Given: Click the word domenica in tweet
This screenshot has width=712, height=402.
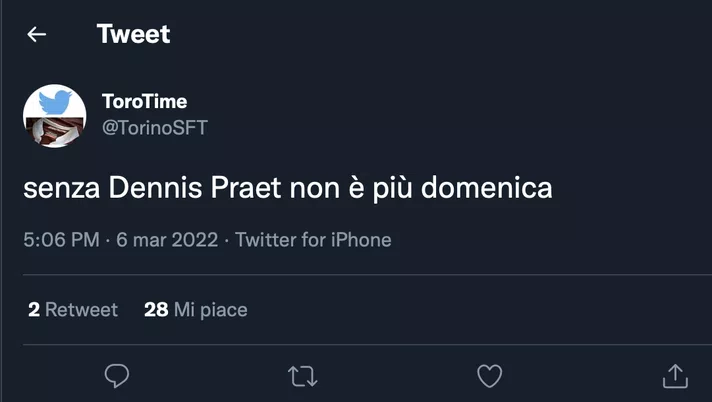Looking at the screenshot, I should 487,188.
